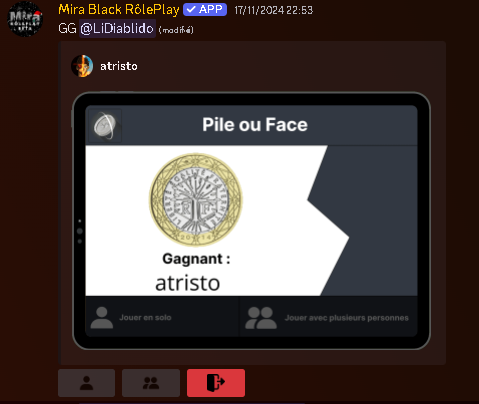This screenshot has height=404, width=479.
Task: Select Jouer avec plusieurs personnes text
Action: (346, 318)
